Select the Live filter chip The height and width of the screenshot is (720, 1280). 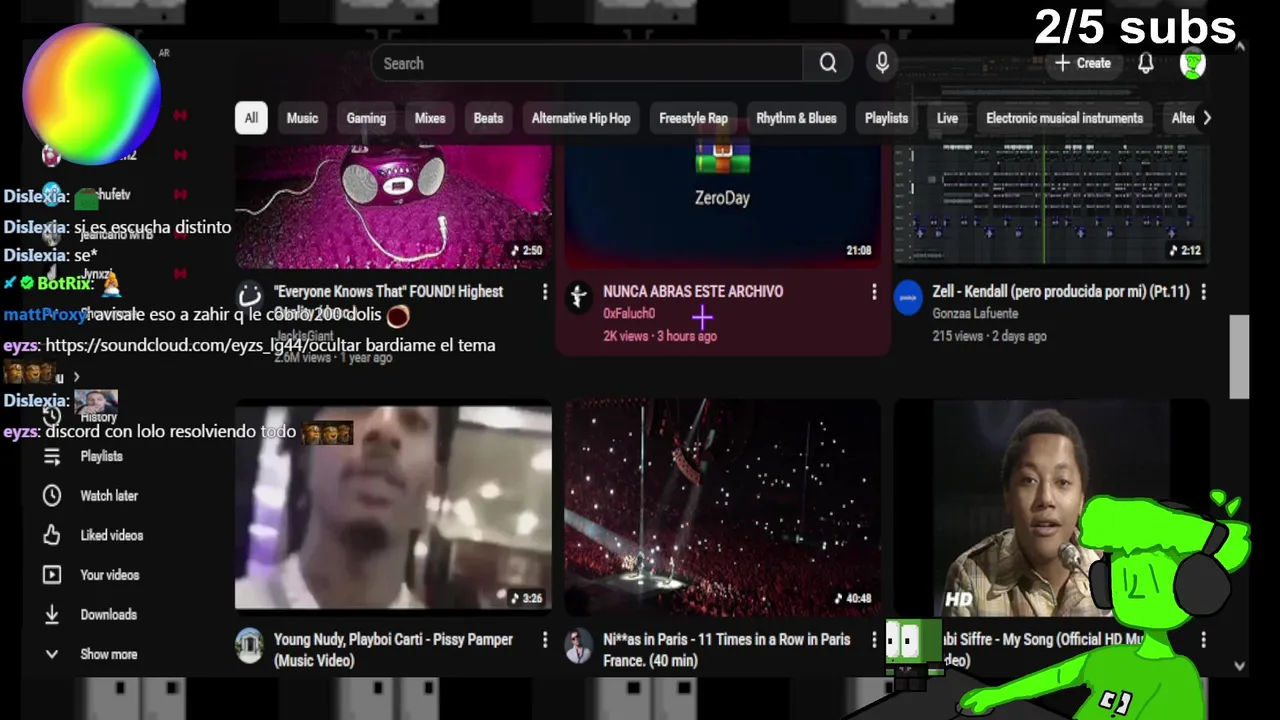tap(947, 118)
